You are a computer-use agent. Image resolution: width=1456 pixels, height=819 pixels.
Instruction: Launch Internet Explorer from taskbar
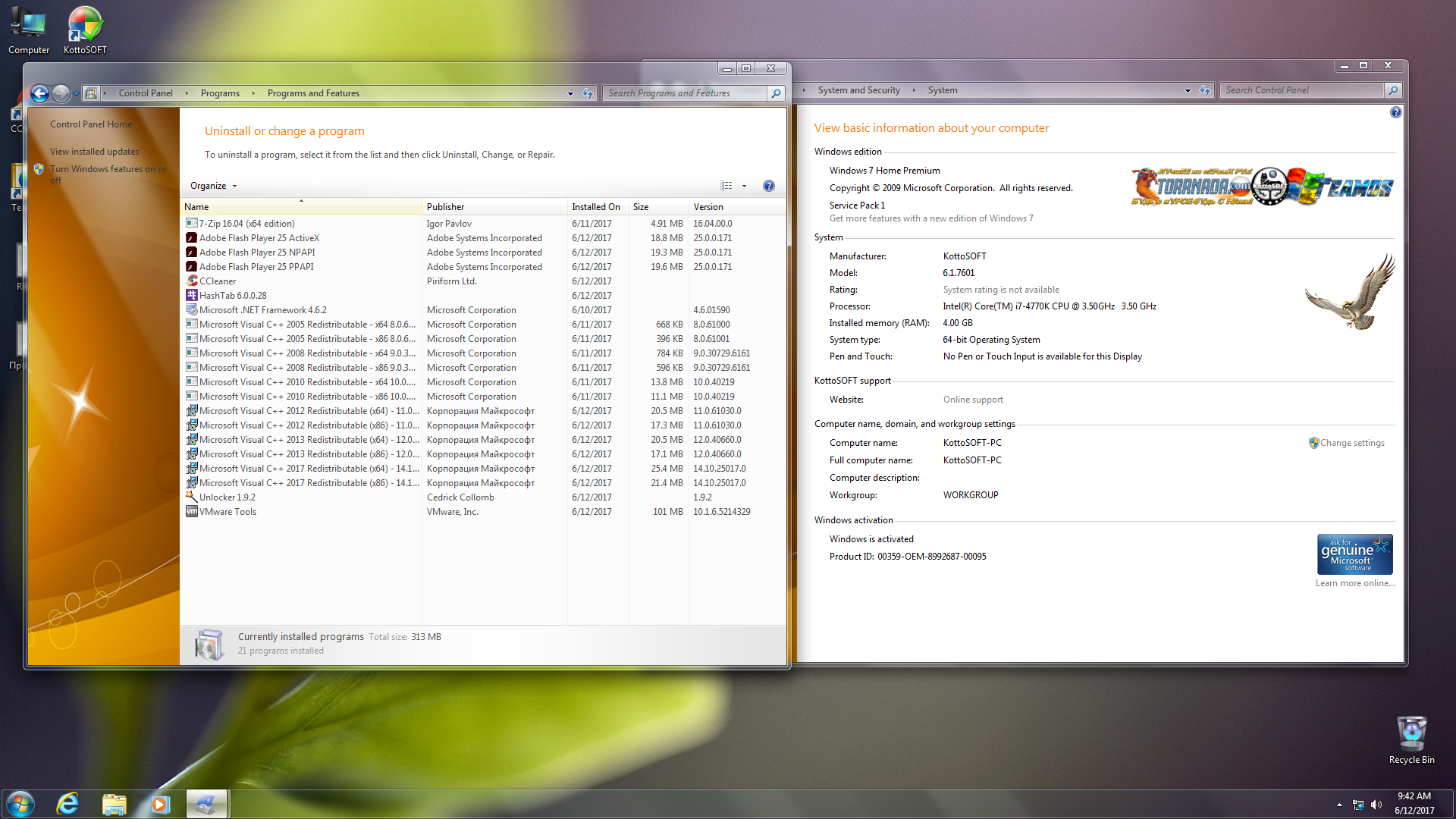(67, 805)
